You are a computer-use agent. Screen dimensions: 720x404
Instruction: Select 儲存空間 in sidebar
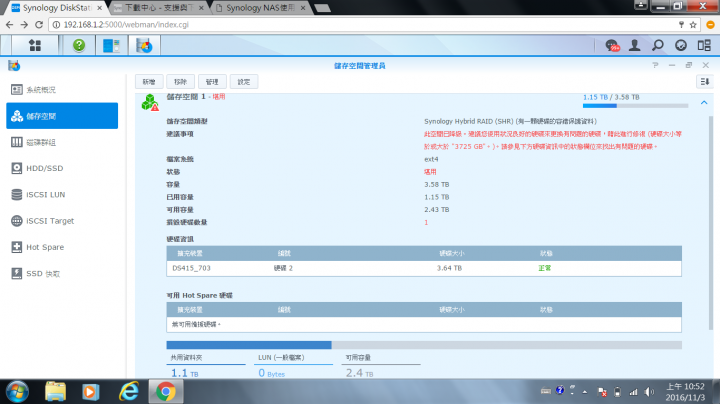[x=62, y=116]
